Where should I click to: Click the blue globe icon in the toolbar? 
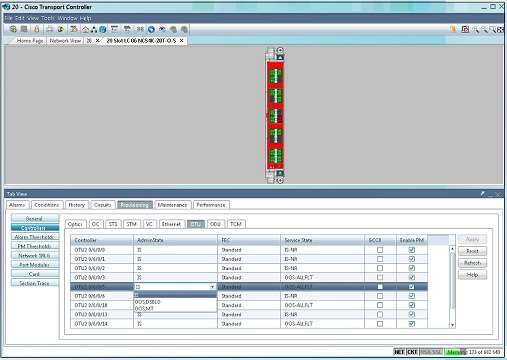pos(151,30)
